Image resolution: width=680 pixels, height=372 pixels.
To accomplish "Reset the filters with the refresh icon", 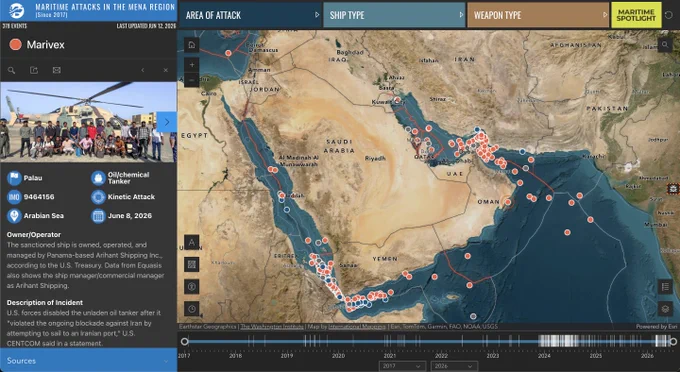I will point(669,15).
